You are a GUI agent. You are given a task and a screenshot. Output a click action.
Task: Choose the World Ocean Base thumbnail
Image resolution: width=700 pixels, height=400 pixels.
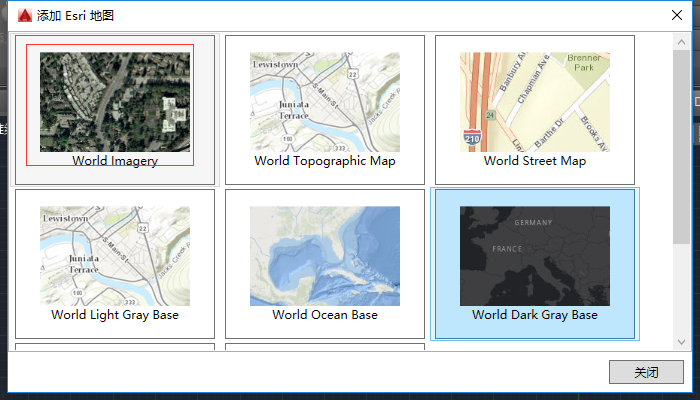[x=325, y=256]
